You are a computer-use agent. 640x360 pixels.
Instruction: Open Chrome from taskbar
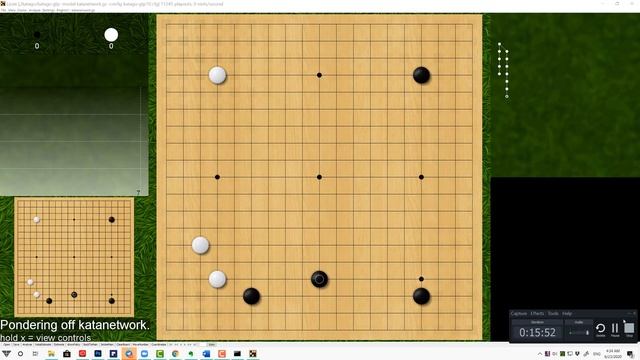[x=176, y=353]
